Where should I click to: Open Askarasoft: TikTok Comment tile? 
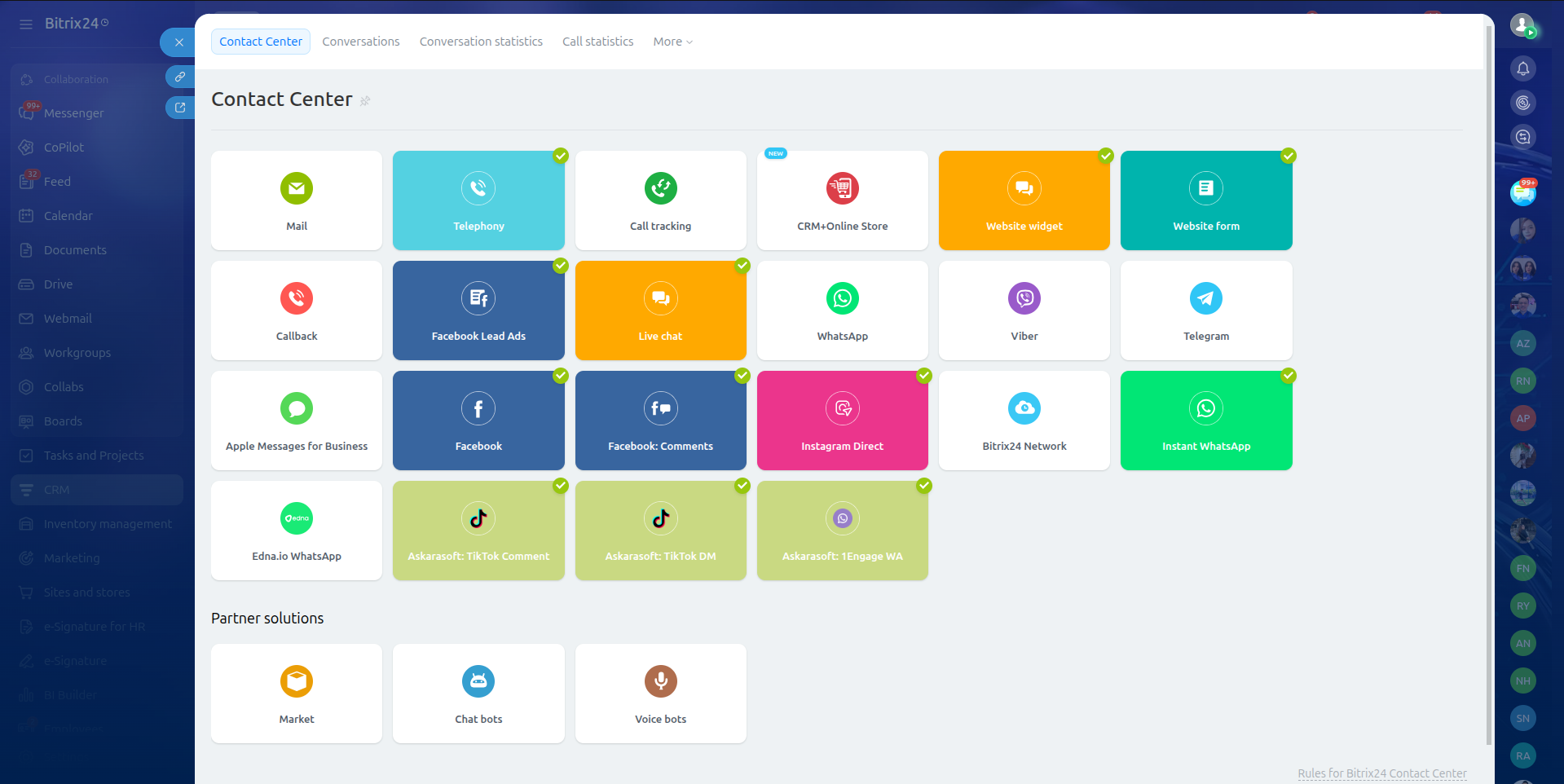pos(478,531)
